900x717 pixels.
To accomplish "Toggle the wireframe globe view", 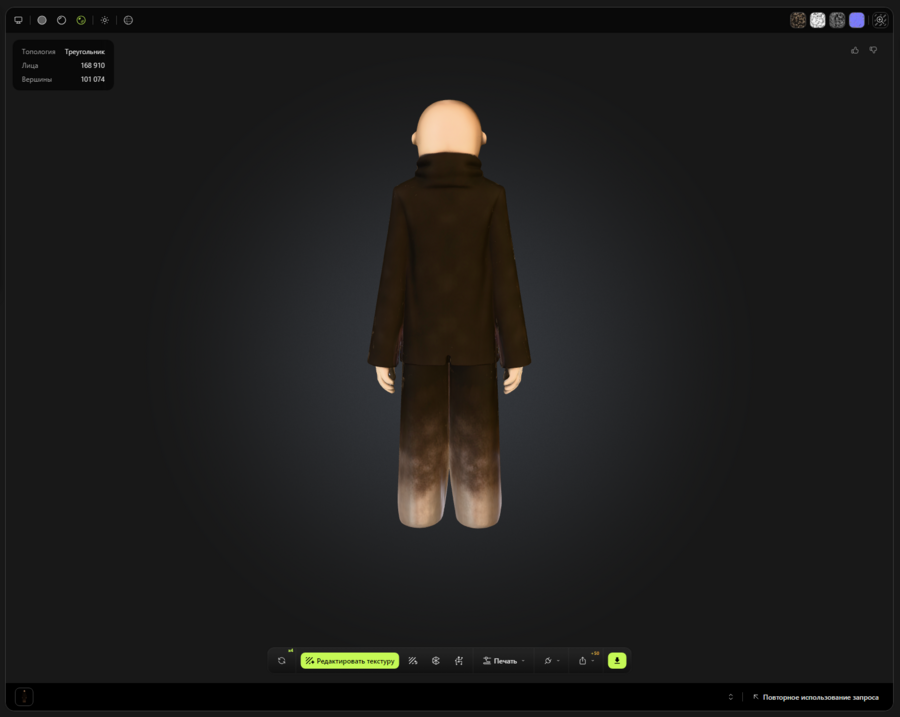I will click(x=129, y=20).
